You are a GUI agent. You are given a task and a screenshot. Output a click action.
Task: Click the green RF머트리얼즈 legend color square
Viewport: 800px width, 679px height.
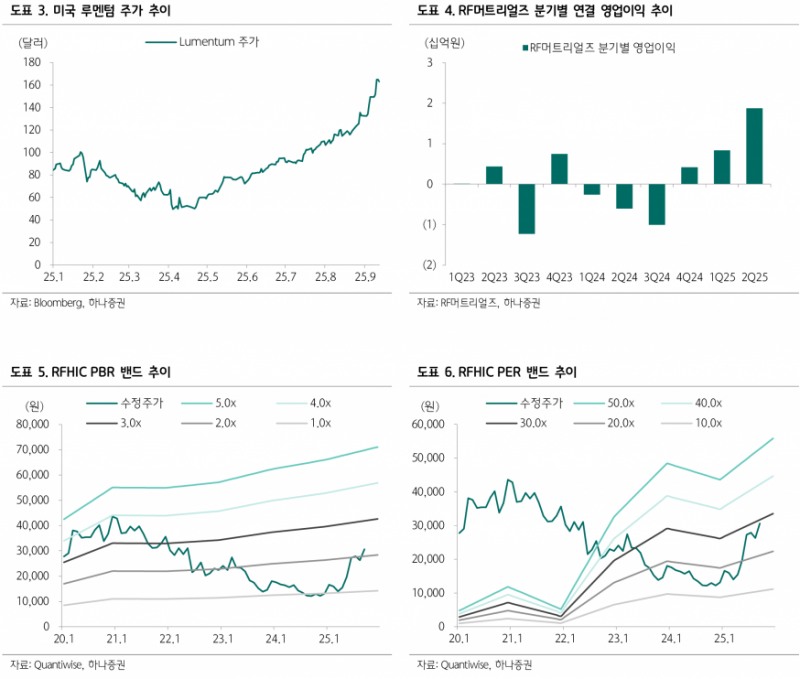(523, 48)
